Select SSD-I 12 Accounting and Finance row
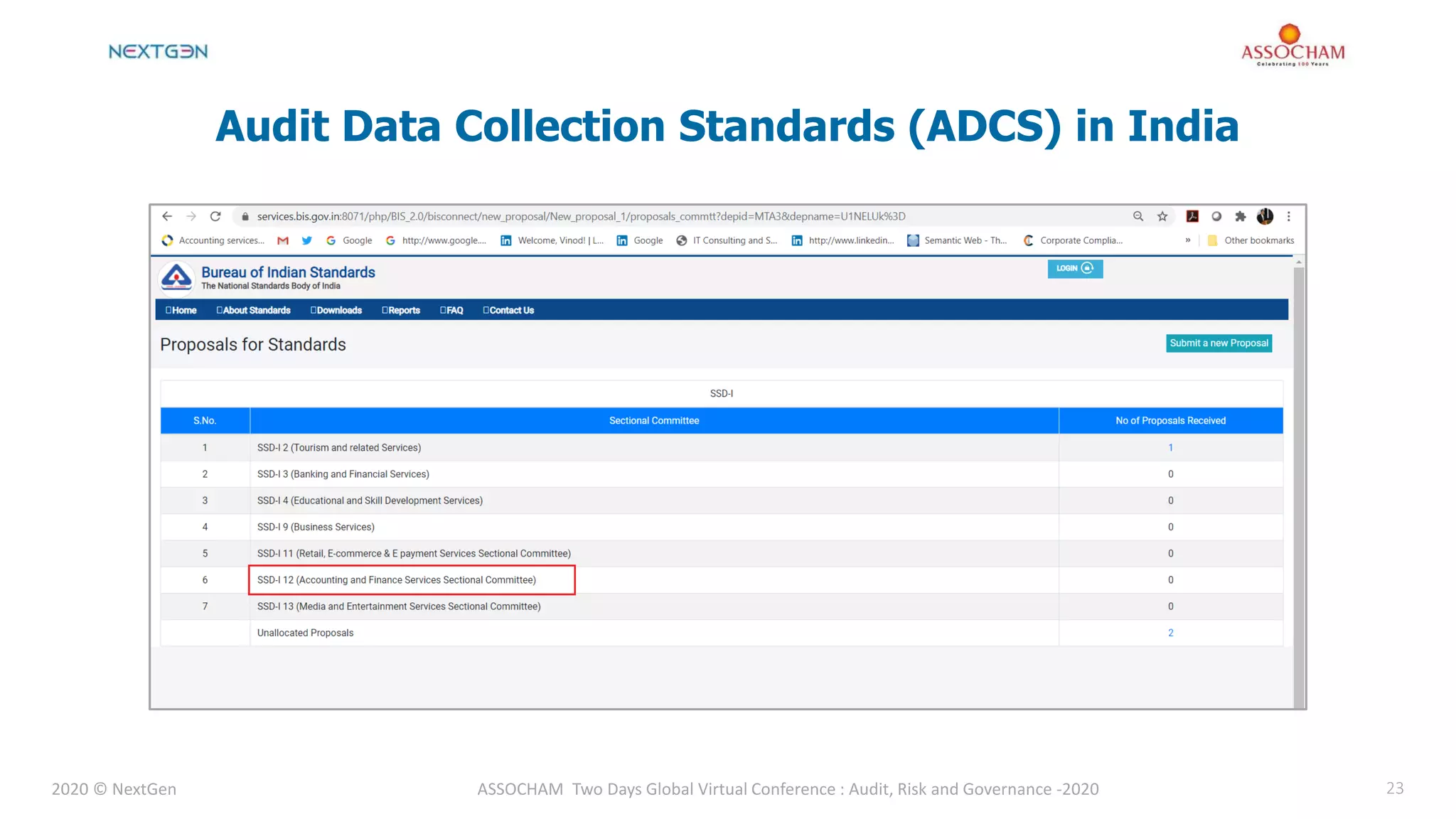The height and width of the screenshot is (819, 1456). 397,580
